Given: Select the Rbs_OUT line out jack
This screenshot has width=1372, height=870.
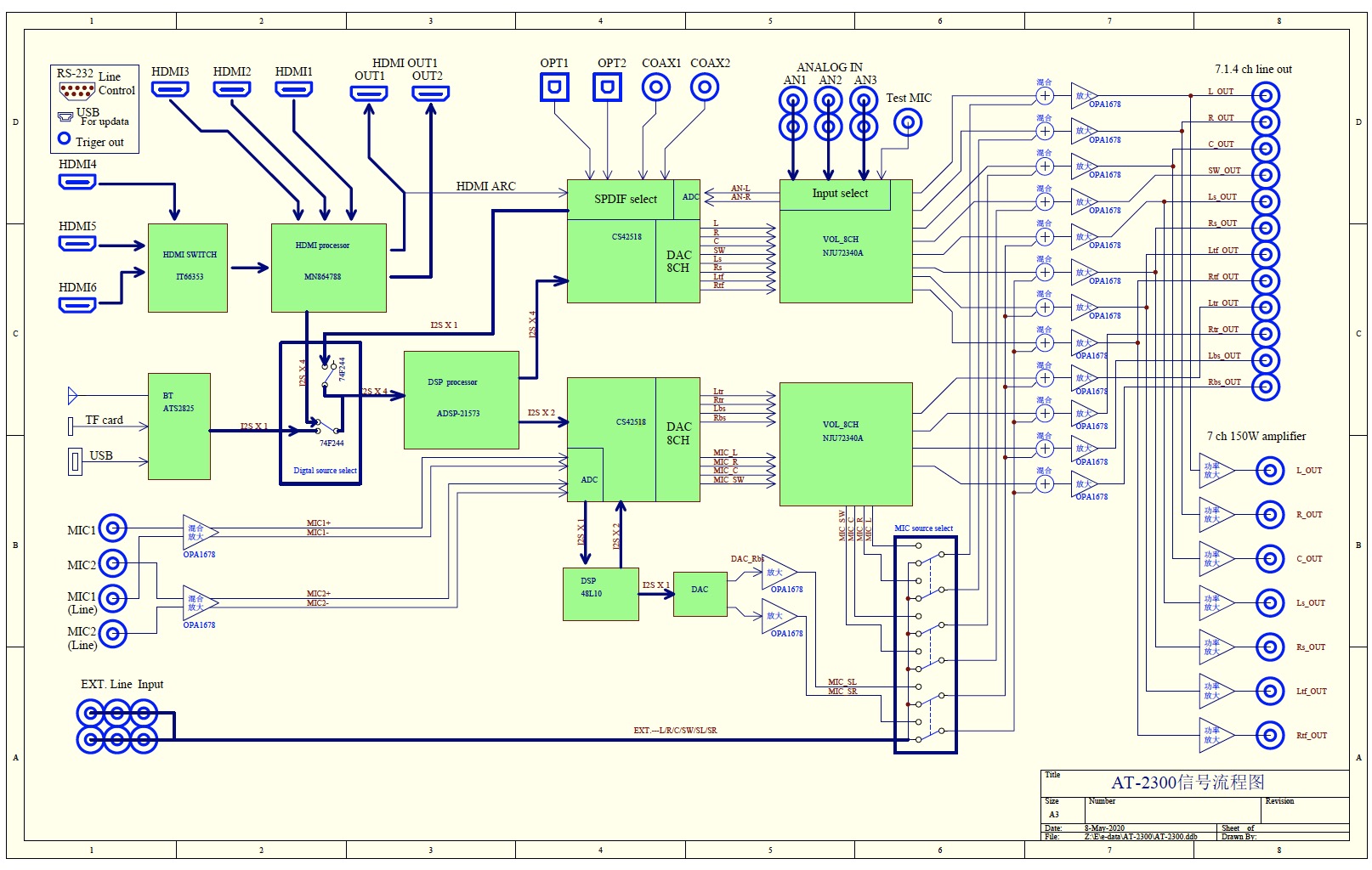Looking at the screenshot, I should coord(1265,387).
